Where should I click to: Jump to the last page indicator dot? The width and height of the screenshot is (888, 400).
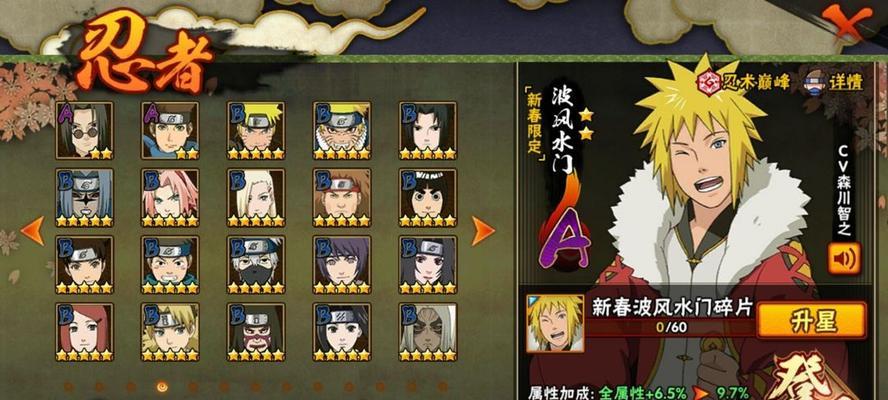(x=442, y=387)
